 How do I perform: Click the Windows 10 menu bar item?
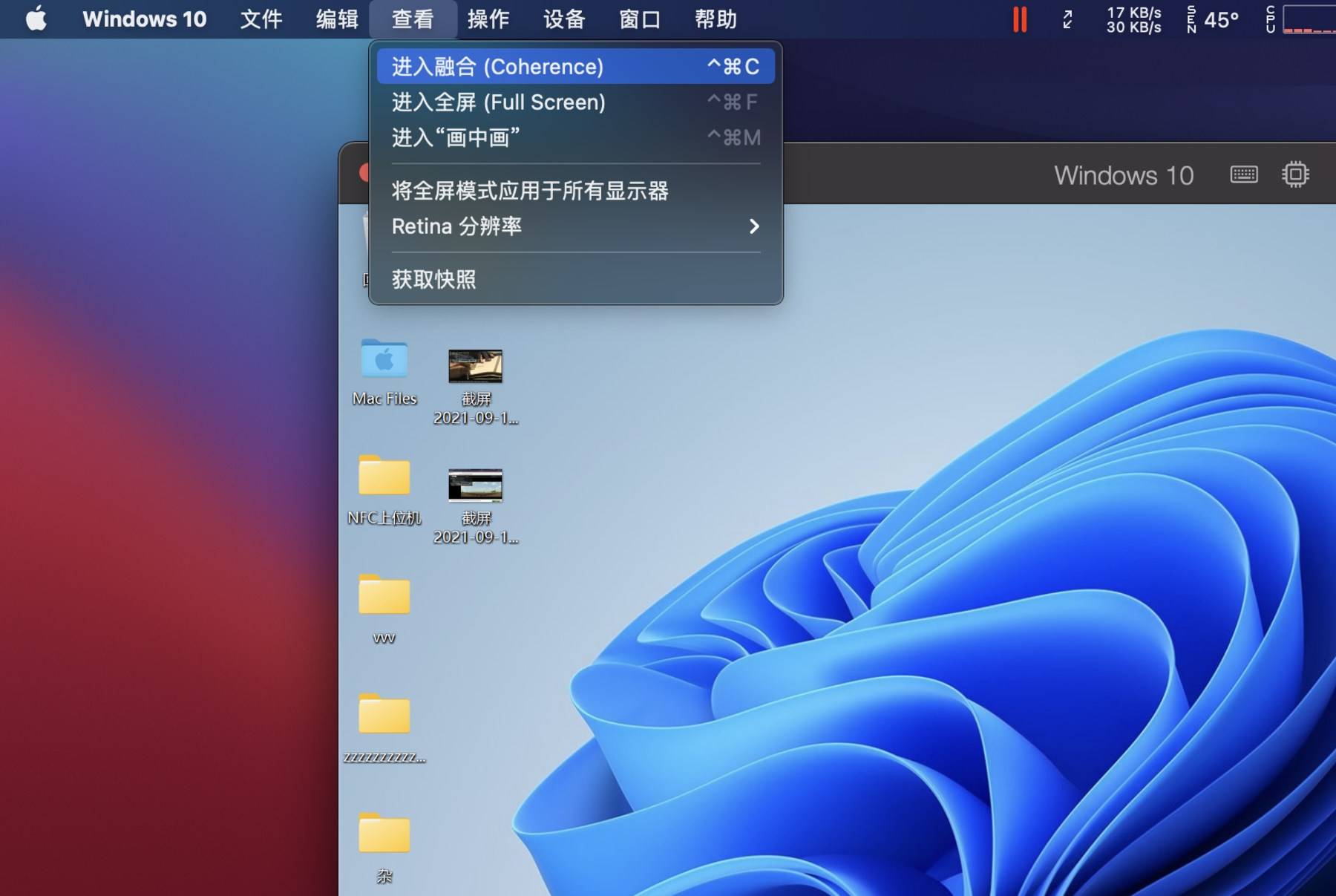[x=145, y=19]
